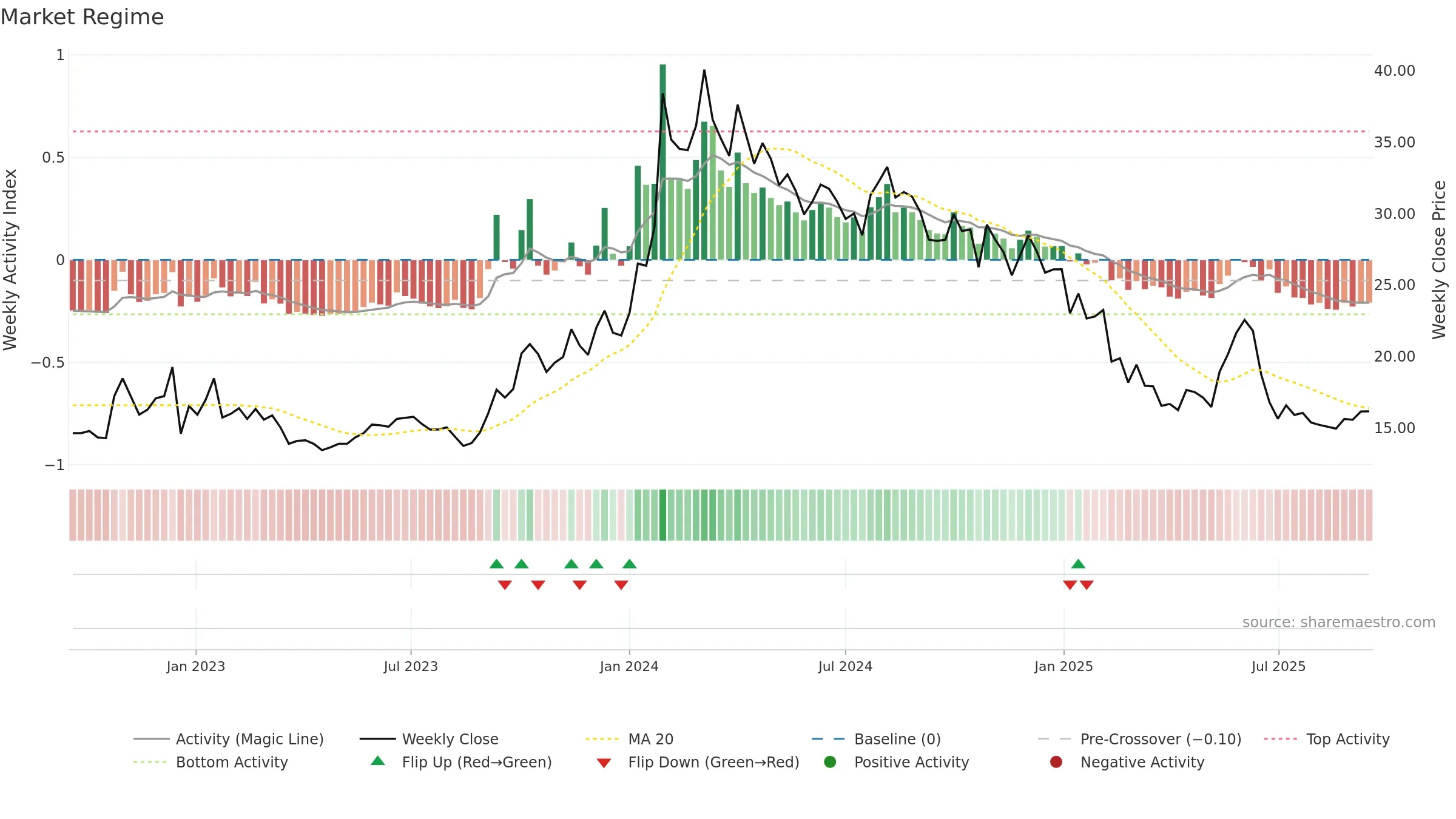Click the source: sharemaestro.com text
This screenshot has width=1456, height=819.
click(1339, 622)
